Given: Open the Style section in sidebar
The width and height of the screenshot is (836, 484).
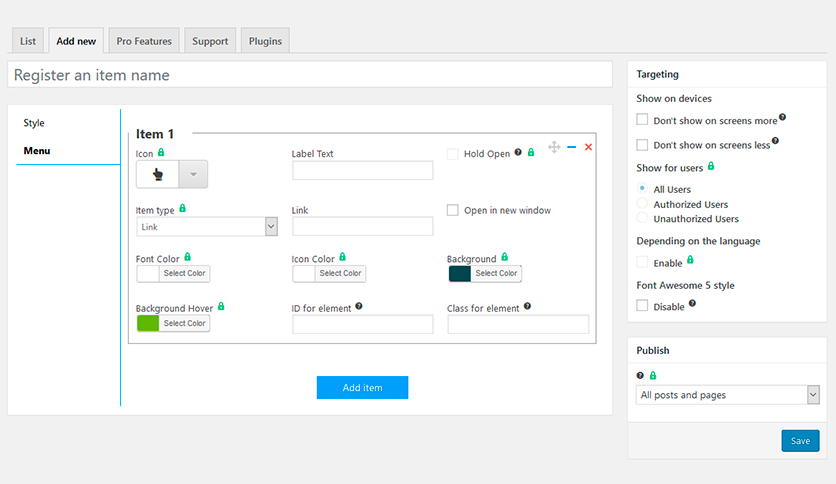Looking at the screenshot, I should pos(34,123).
